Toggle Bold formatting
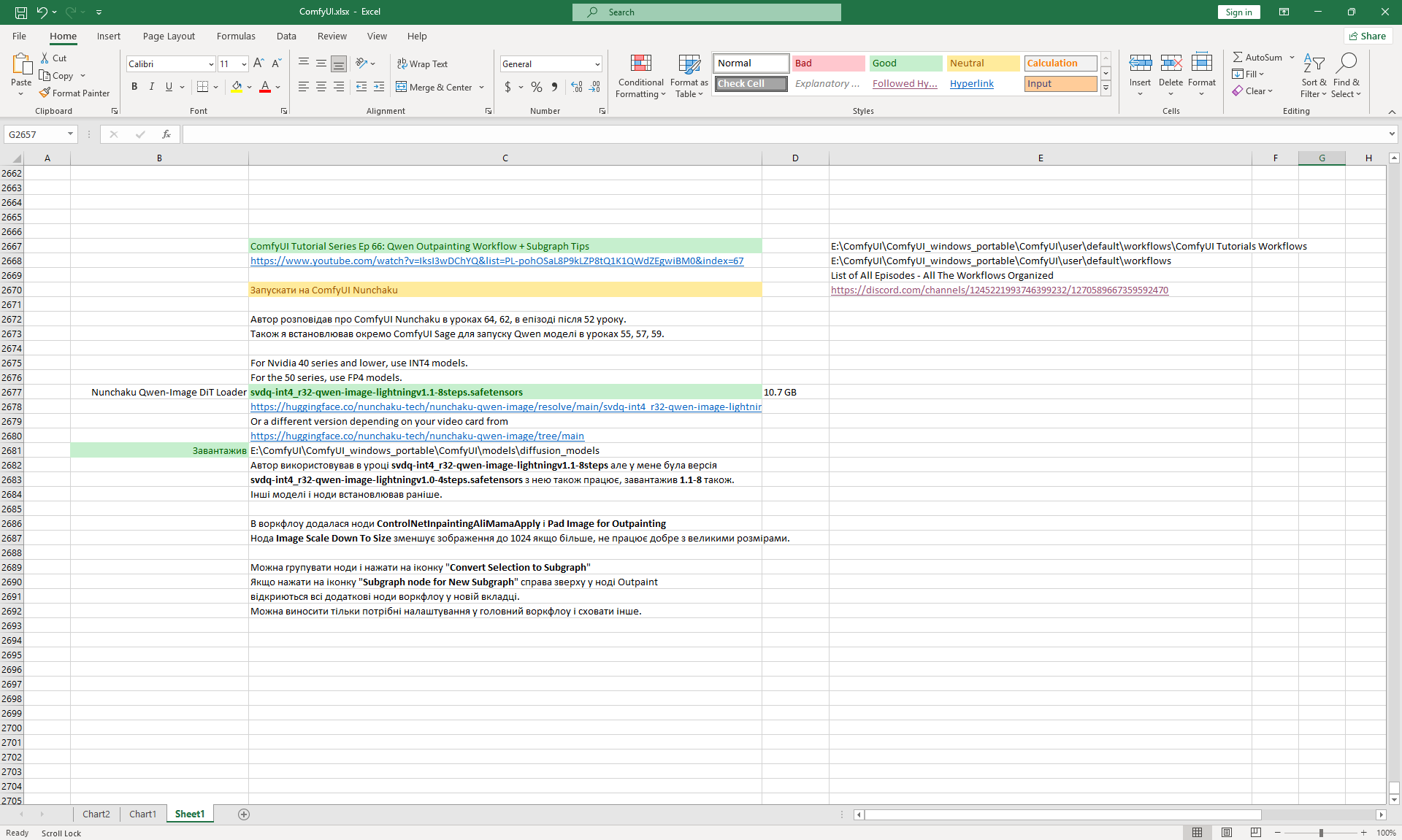Image resolution: width=1402 pixels, height=840 pixels. 134,87
